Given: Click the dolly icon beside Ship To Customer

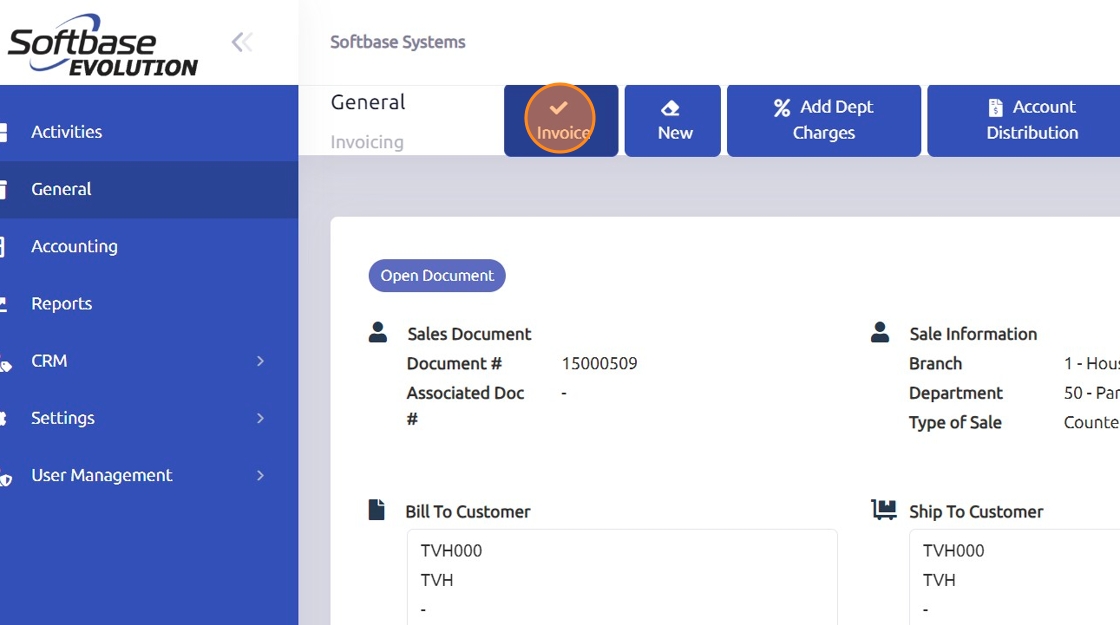Looking at the screenshot, I should click(884, 509).
